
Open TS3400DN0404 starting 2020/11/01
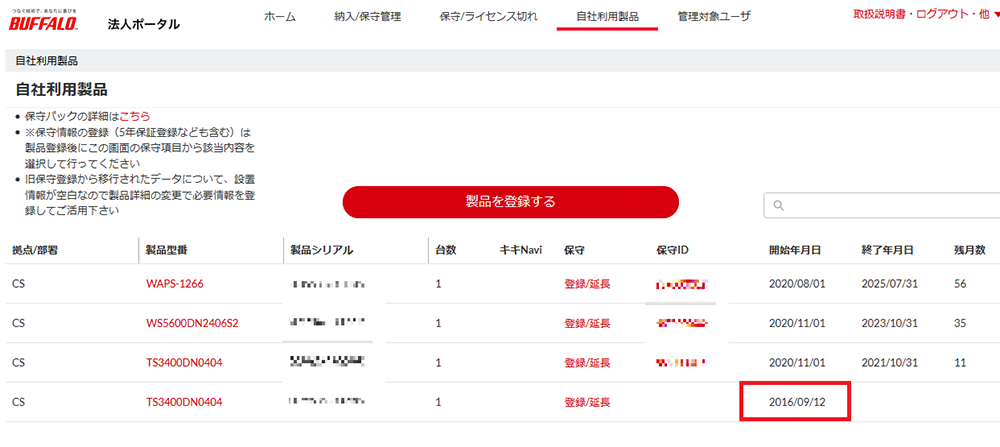[184, 363]
